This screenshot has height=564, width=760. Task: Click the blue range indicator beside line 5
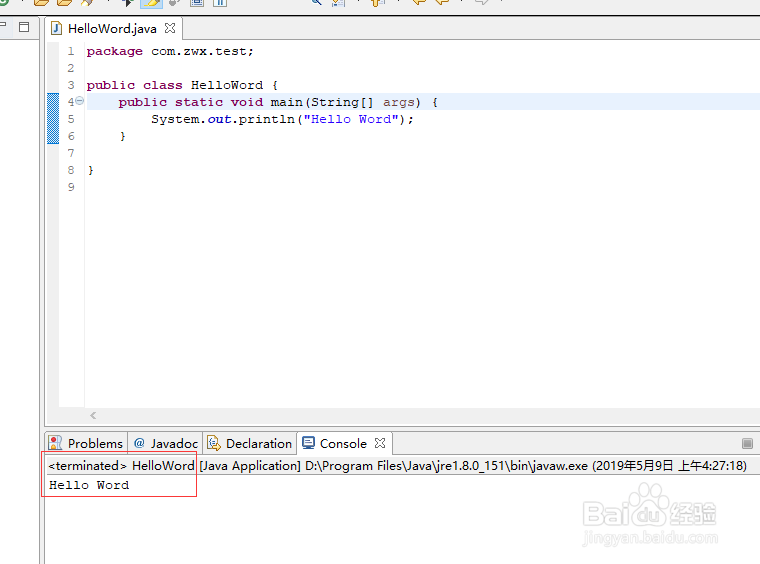click(x=53, y=119)
